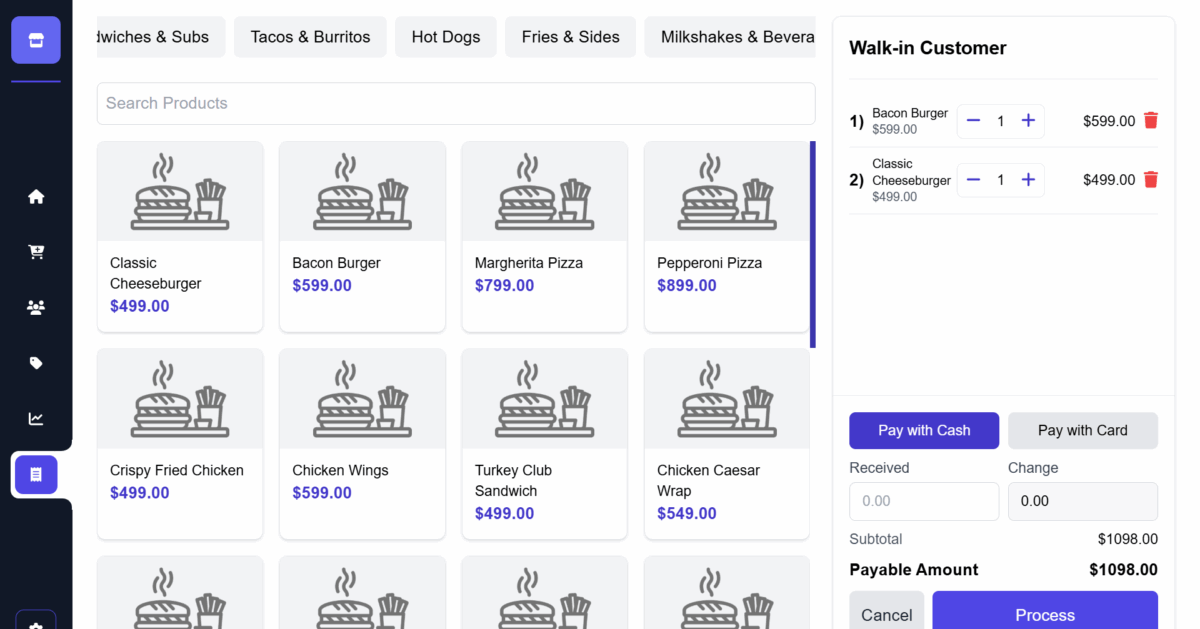Viewport: 1200px width, 629px height.
Task: Decrease Bacon Burger quantity by one
Action: (973, 121)
